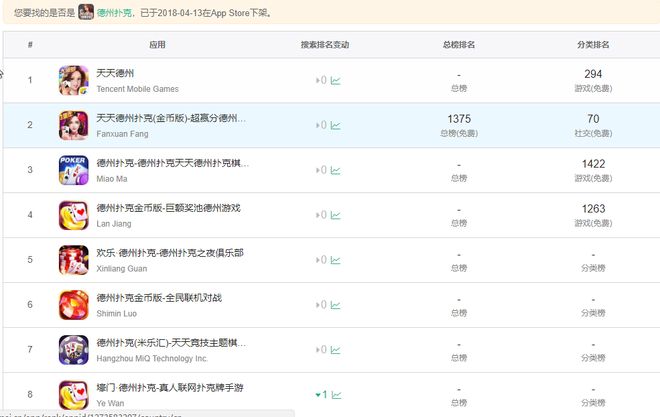660x417 pixels.
Task: Click the developer name Tencent Mobile Games
Action: click(x=138, y=89)
